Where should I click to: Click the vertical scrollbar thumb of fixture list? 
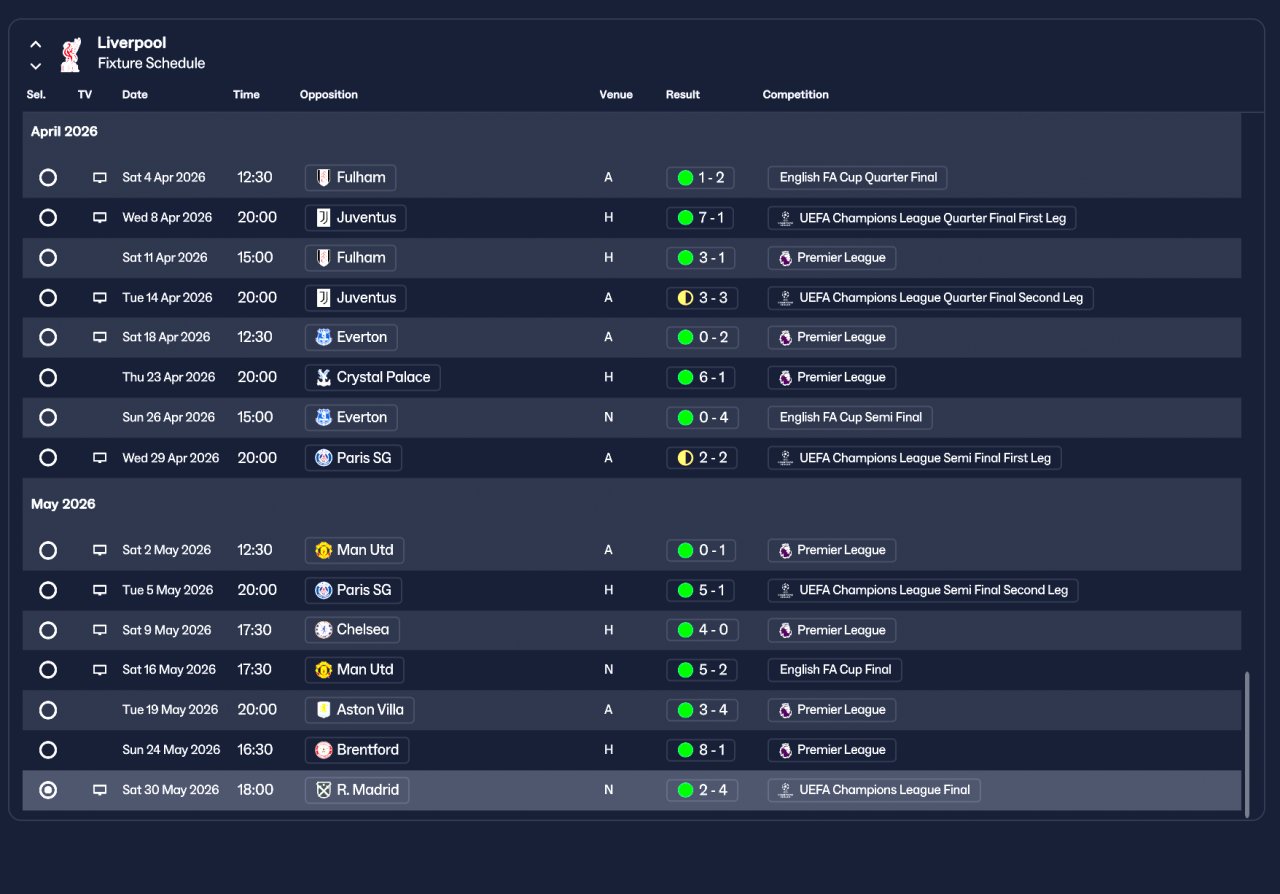click(x=1246, y=745)
